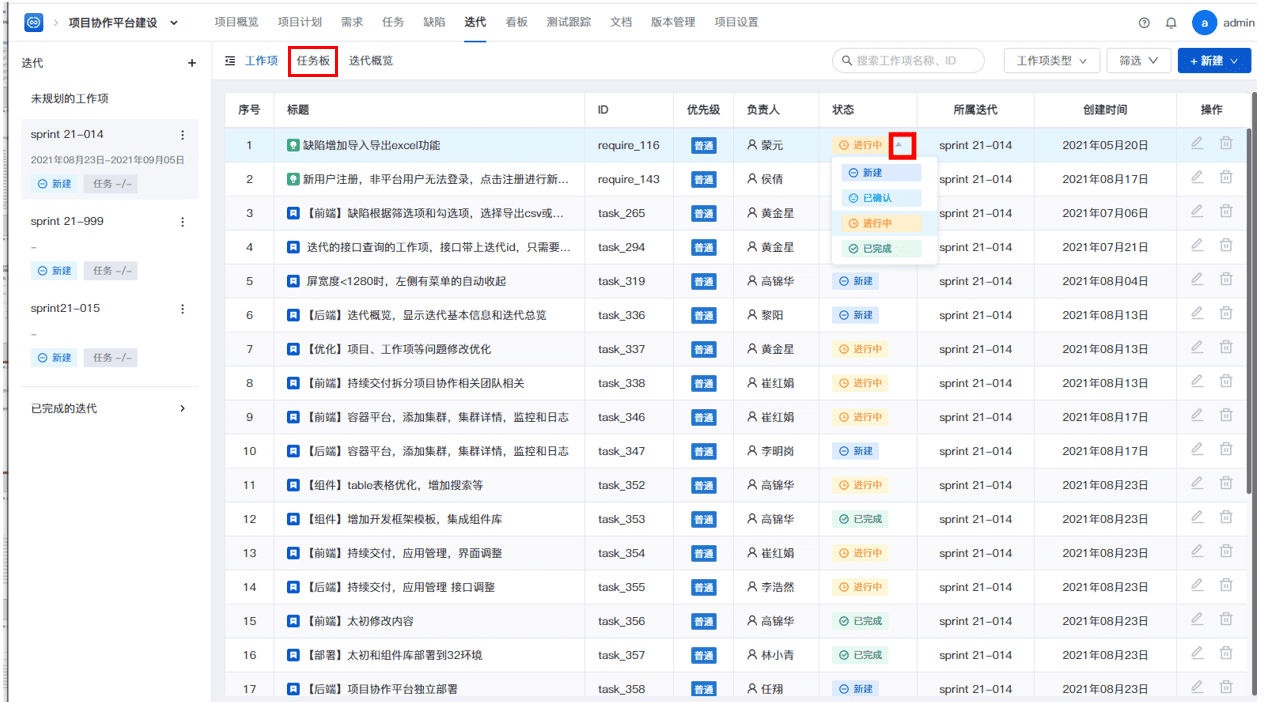Click the help question mark icon
The height and width of the screenshot is (702, 1265).
coord(1144,23)
